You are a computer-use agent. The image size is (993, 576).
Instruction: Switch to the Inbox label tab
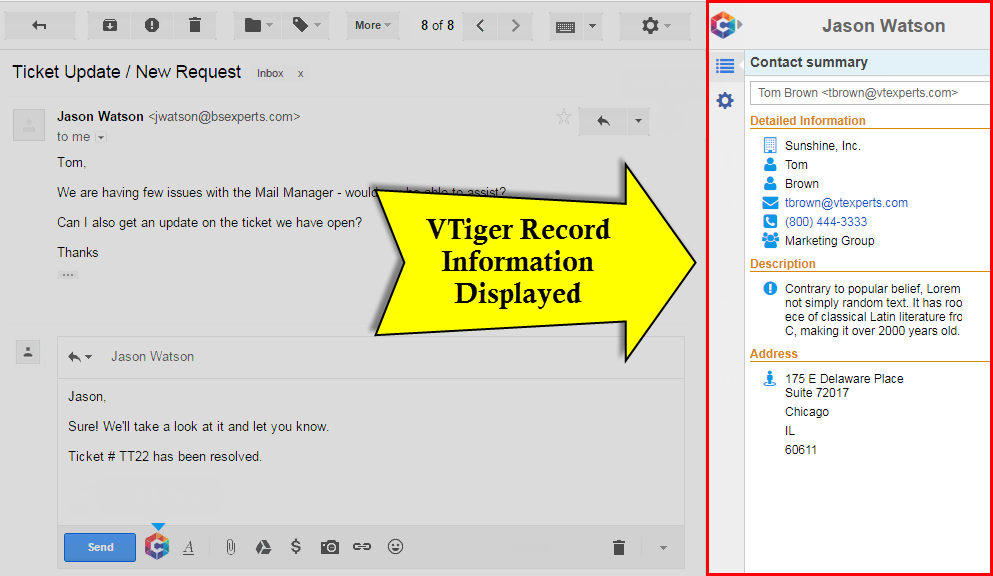click(270, 72)
